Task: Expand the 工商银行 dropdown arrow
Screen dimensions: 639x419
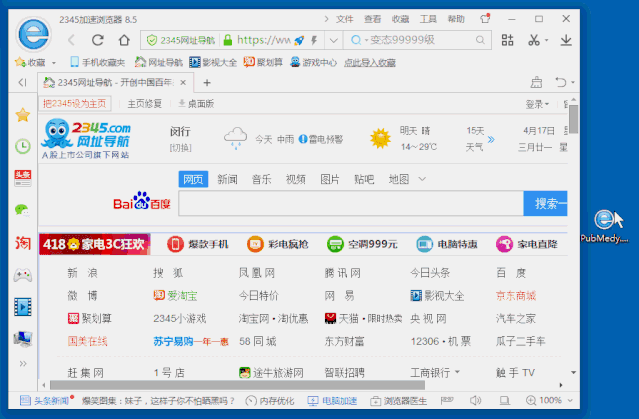Action: click(457, 372)
